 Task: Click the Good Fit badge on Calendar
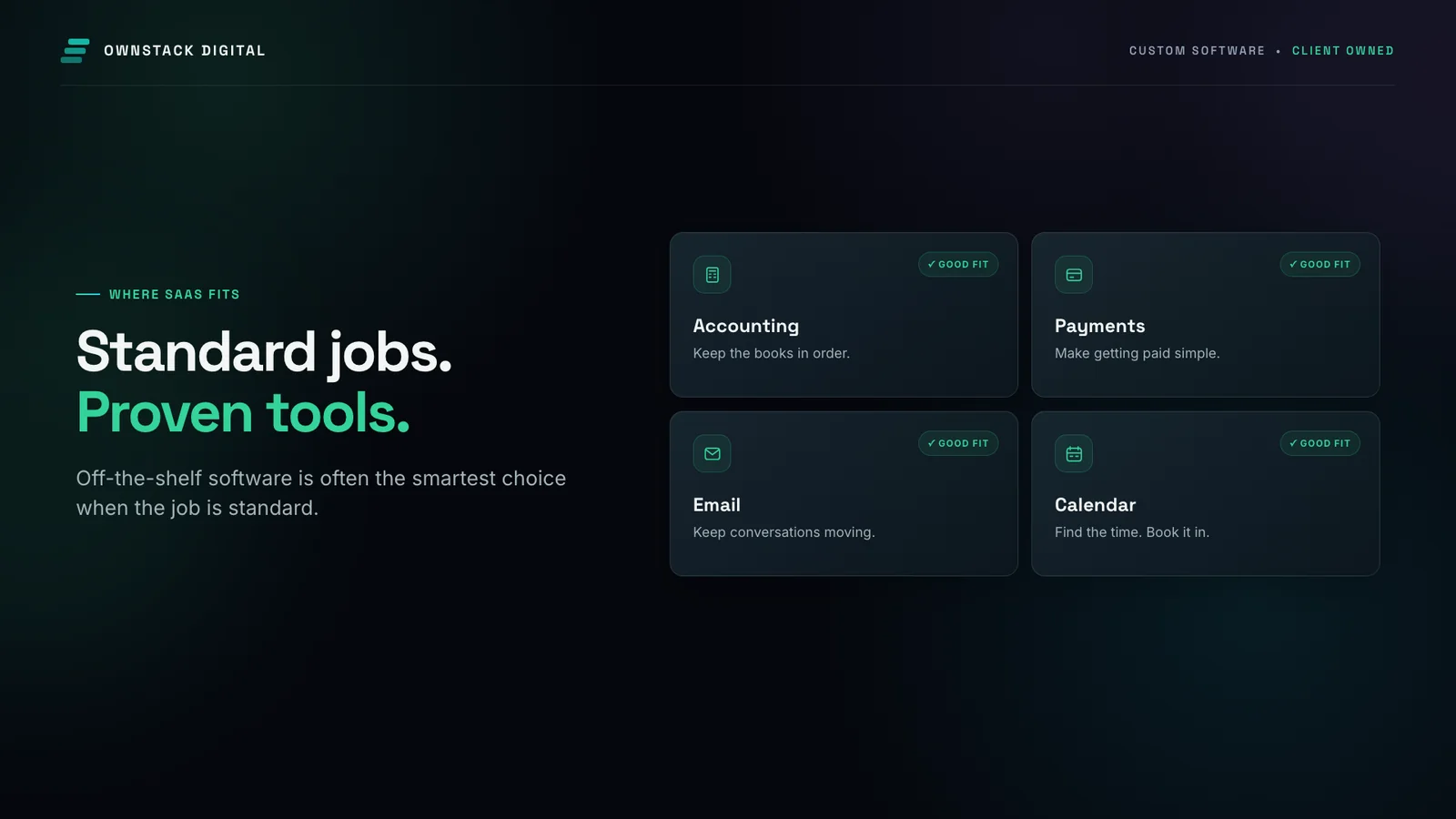(x=1319, y=443)
